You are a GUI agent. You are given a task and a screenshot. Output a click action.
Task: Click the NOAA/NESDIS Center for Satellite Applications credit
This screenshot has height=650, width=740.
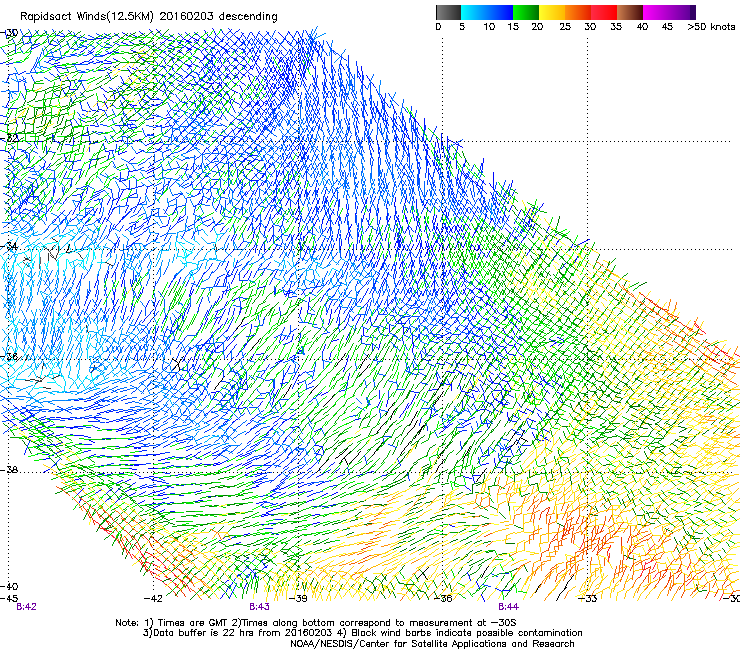tap(432, 644)
